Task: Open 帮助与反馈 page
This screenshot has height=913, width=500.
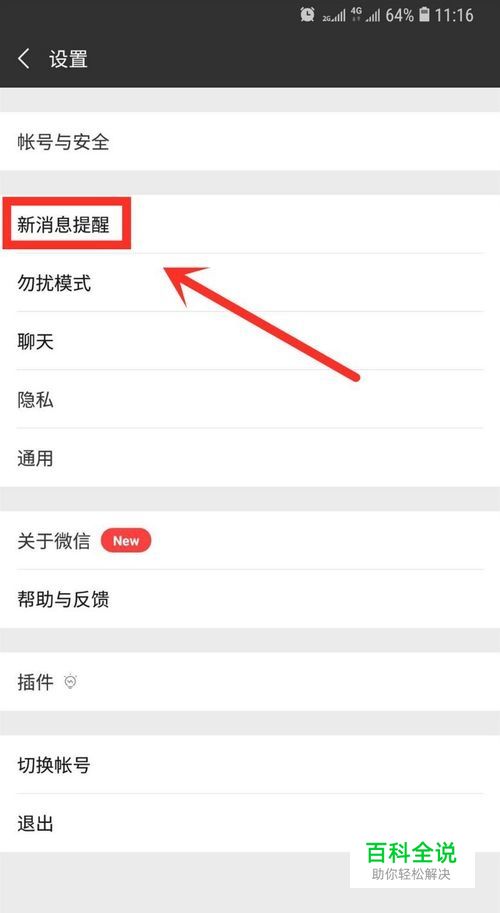Action: [250, 599]
